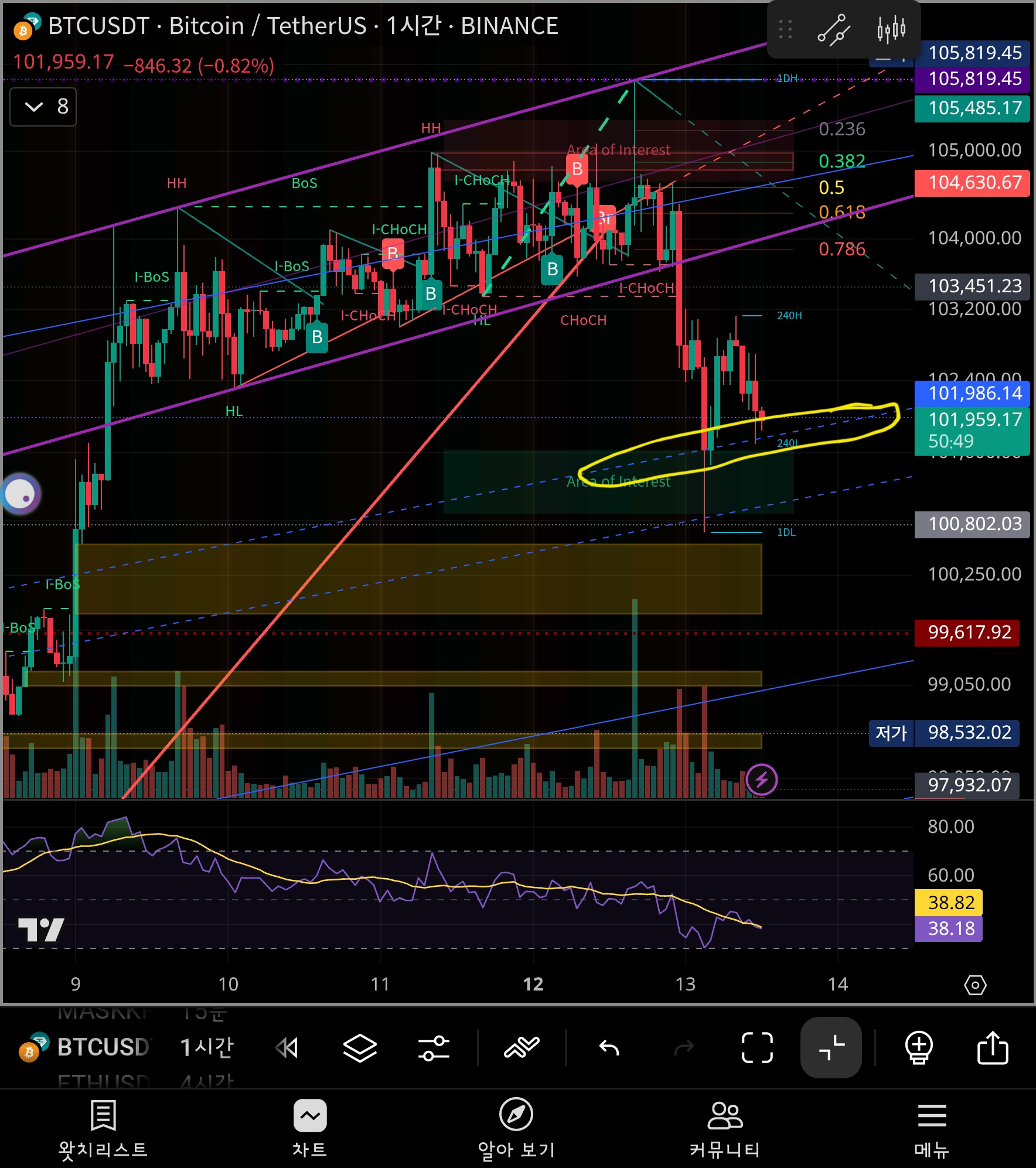Image resolution: width=1036 pixels, height=1168 pixels.
Task: Tap the date 12 on the time axis
Action: click(533, 984)
